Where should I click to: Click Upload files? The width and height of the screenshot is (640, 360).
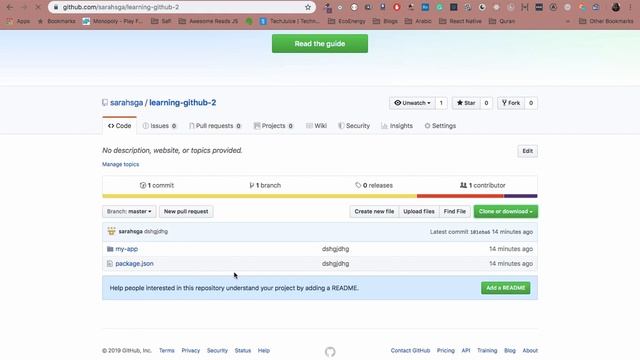tap(419, 211)
